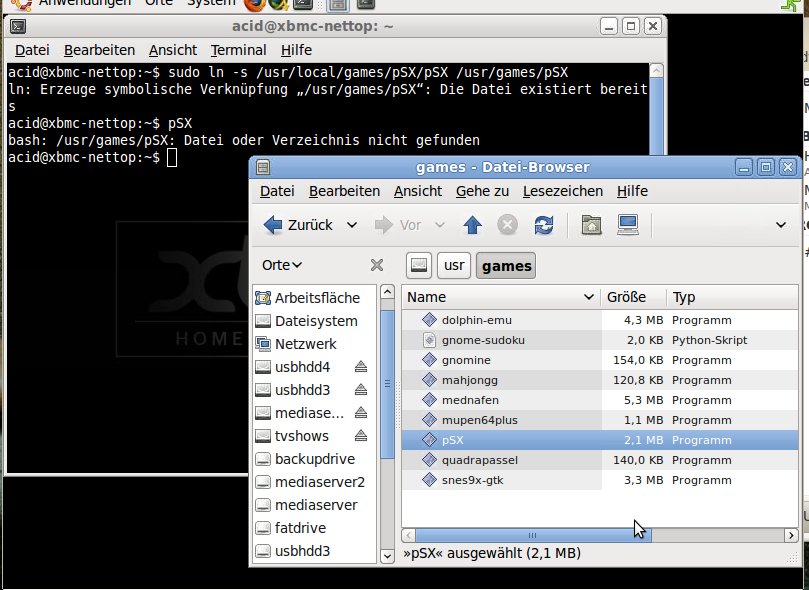Open Datei menu in file browser
The height and width of the screenshot is (590, 809).
pos(277,191)
